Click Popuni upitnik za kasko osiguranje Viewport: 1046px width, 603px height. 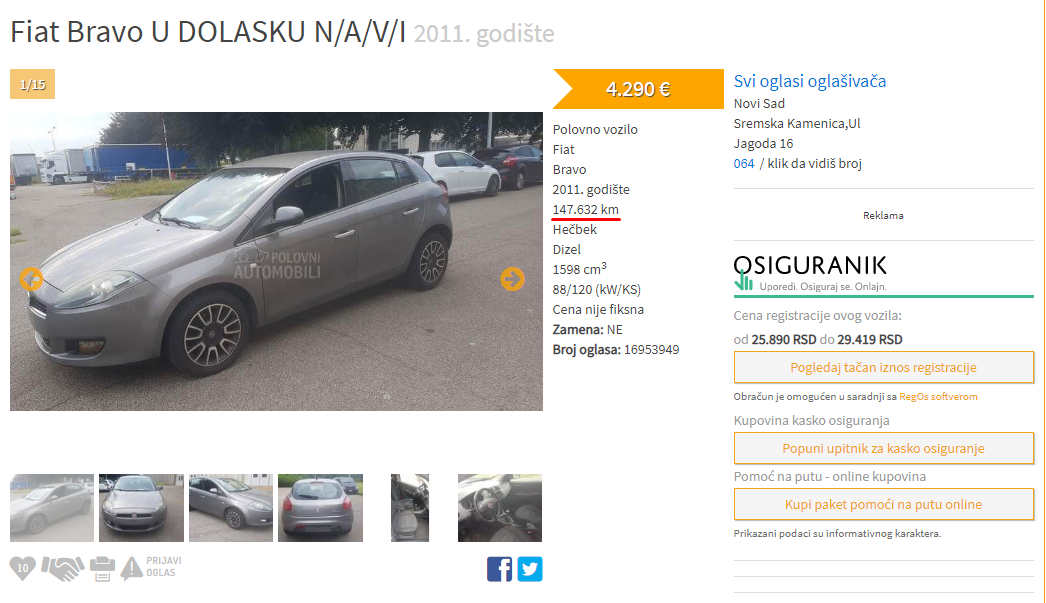[x=883, y=448]
